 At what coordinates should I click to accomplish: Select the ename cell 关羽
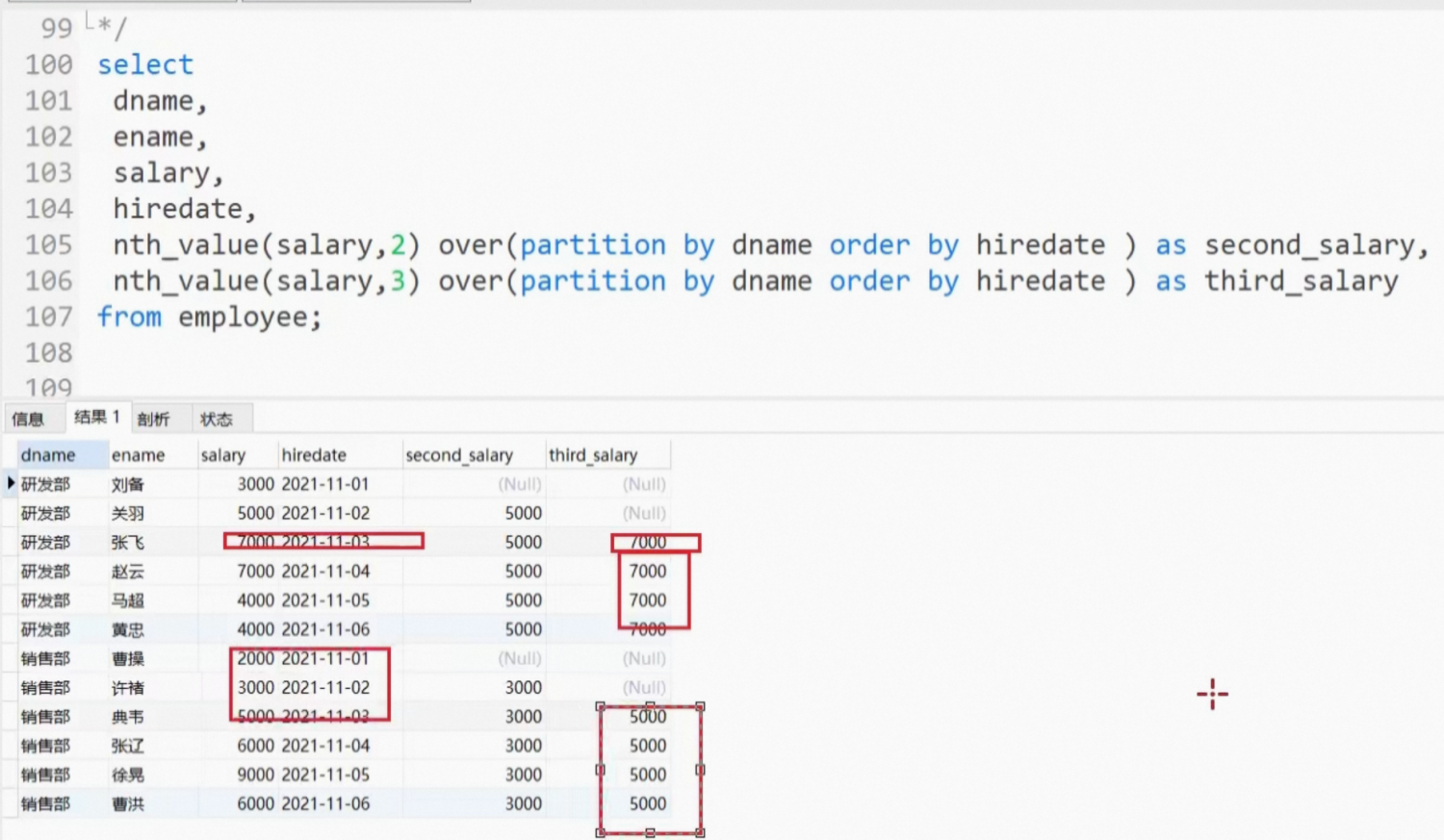click(128, 513)
